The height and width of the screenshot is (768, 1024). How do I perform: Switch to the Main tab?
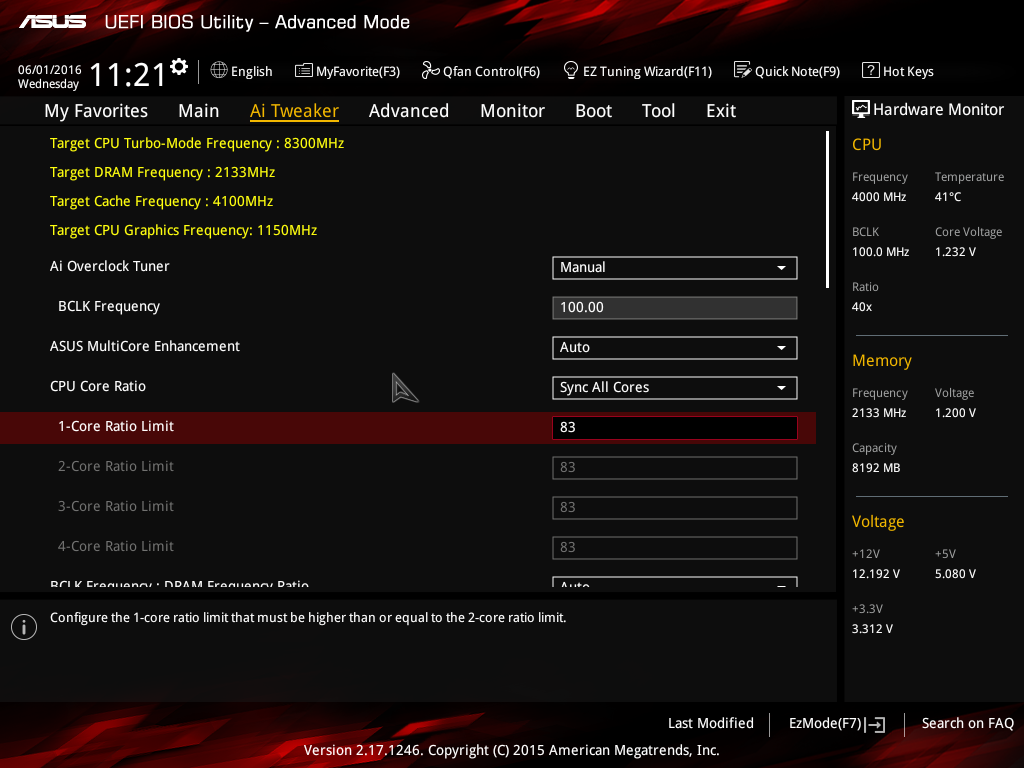199,111
